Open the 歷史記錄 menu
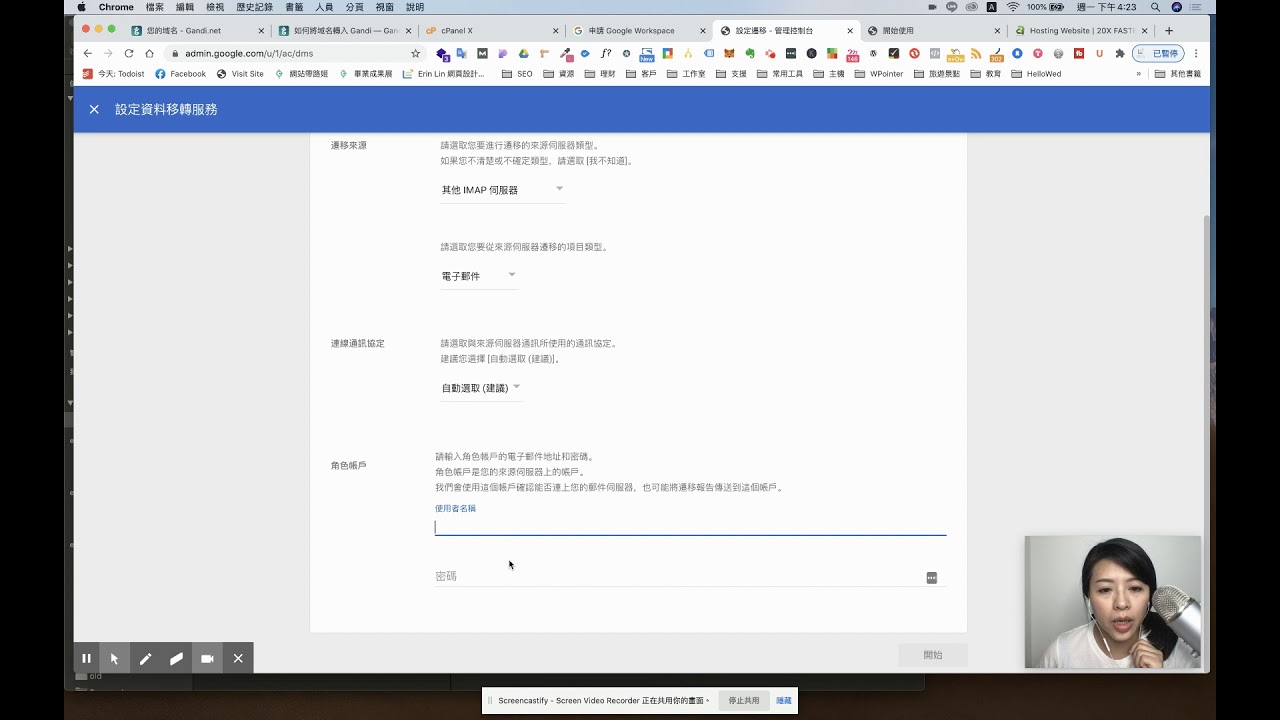This screenshot has height=720, width=1280. pos(254,7)
